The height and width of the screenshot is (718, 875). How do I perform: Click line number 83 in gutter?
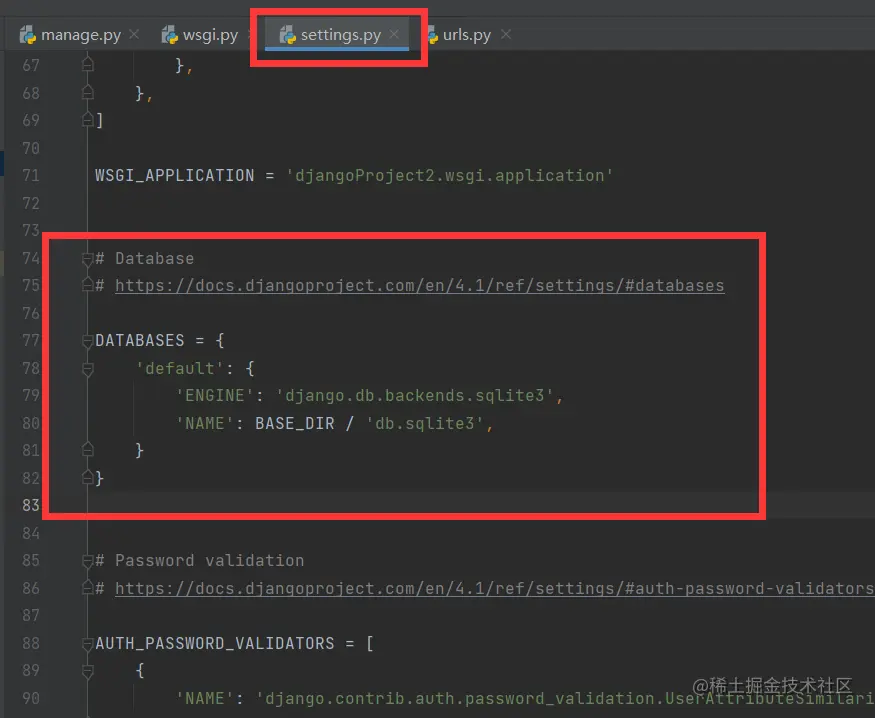click(x=31, y=505)
